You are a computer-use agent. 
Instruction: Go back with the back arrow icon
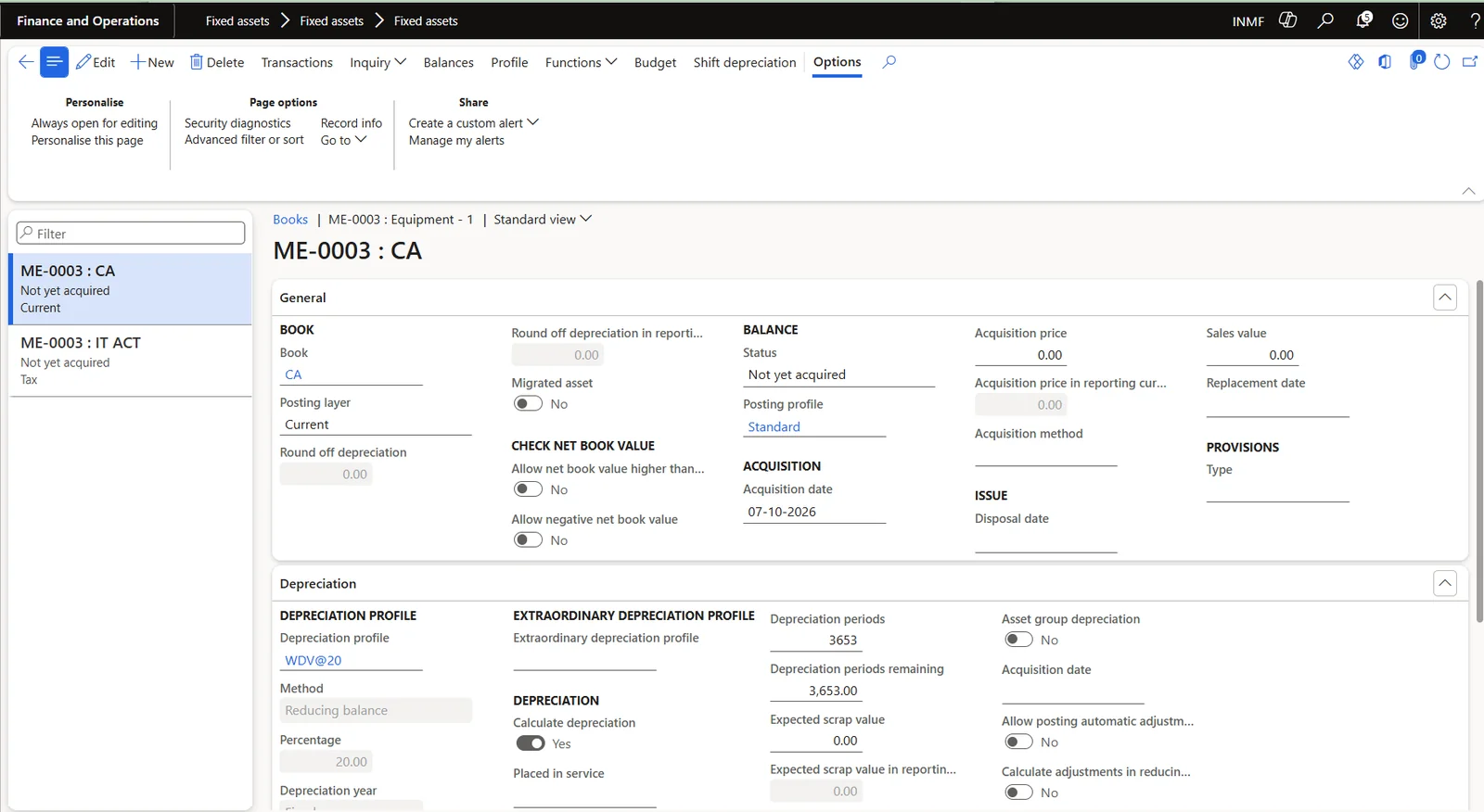click(x=26, y=62)
